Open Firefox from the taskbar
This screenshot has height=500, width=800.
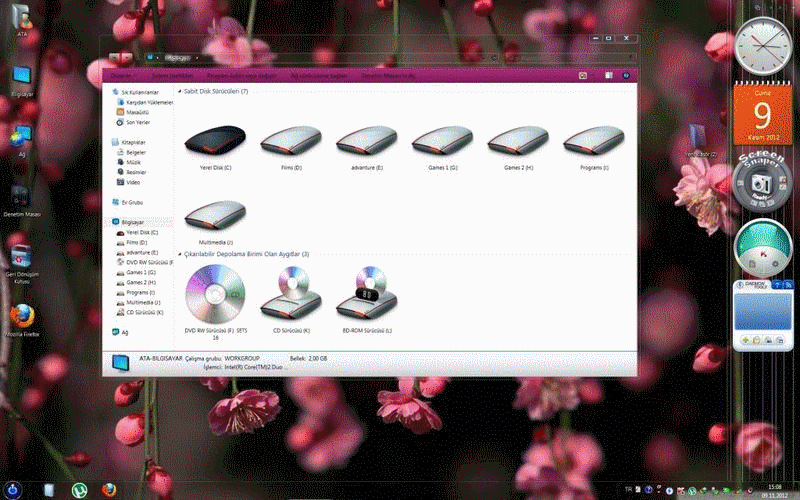[109, 491]
